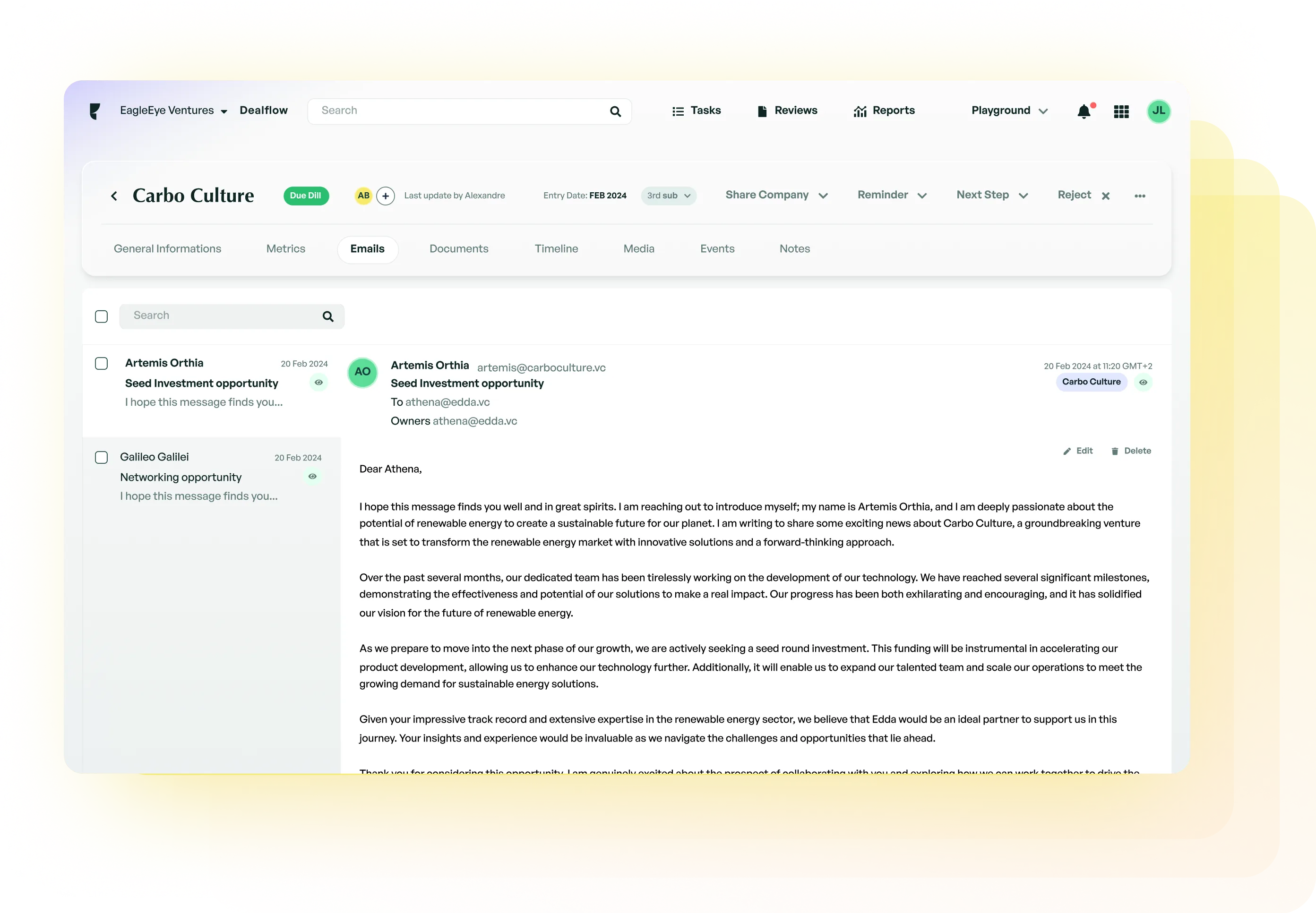Screen dimensions: 1316x913
Task: Open the Timeline tab
Action: (x=556, y=249)
